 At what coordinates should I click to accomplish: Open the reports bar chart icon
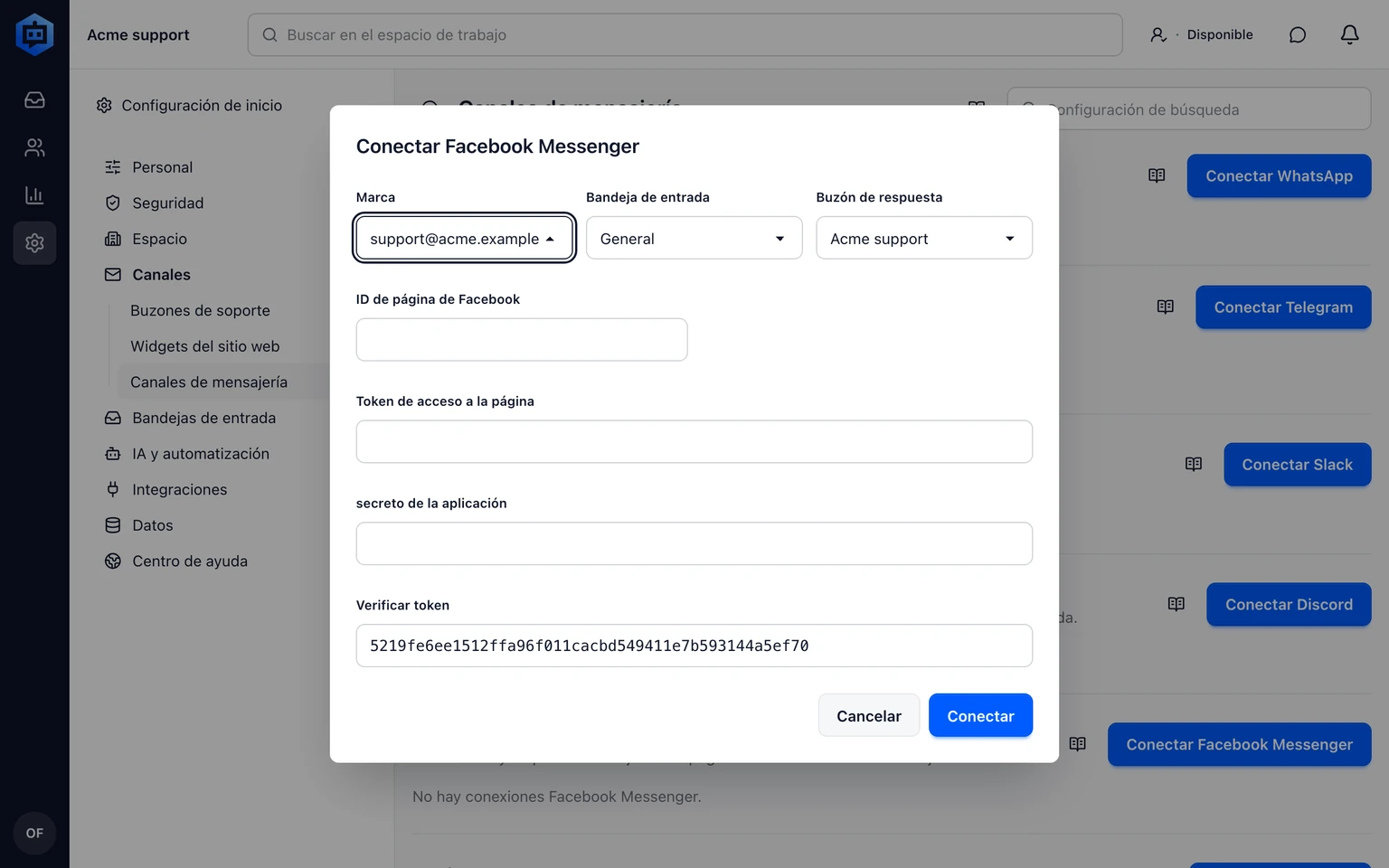click(34, 195)
